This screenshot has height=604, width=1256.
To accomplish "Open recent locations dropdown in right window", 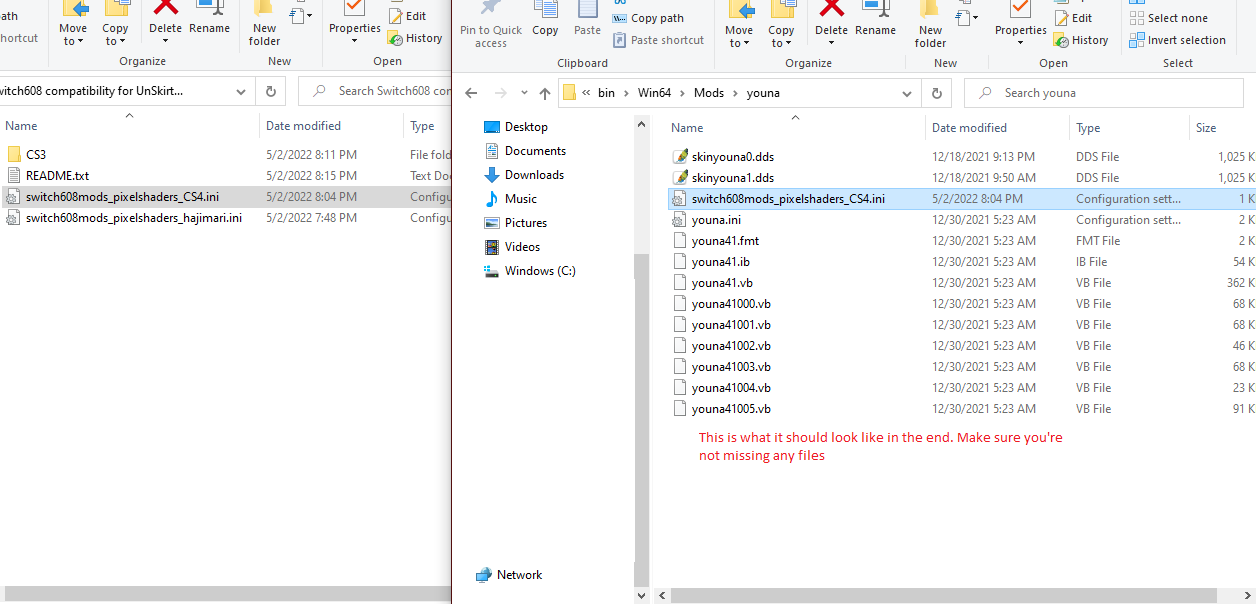I will 522,93.
